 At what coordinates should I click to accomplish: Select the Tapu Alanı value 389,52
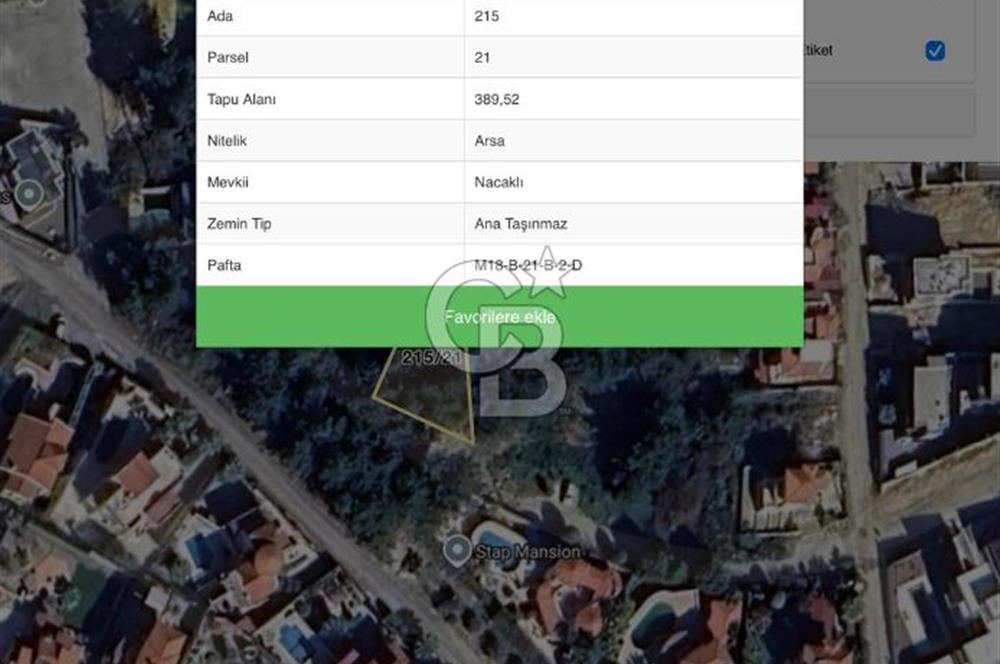click(x=497, y=99)
